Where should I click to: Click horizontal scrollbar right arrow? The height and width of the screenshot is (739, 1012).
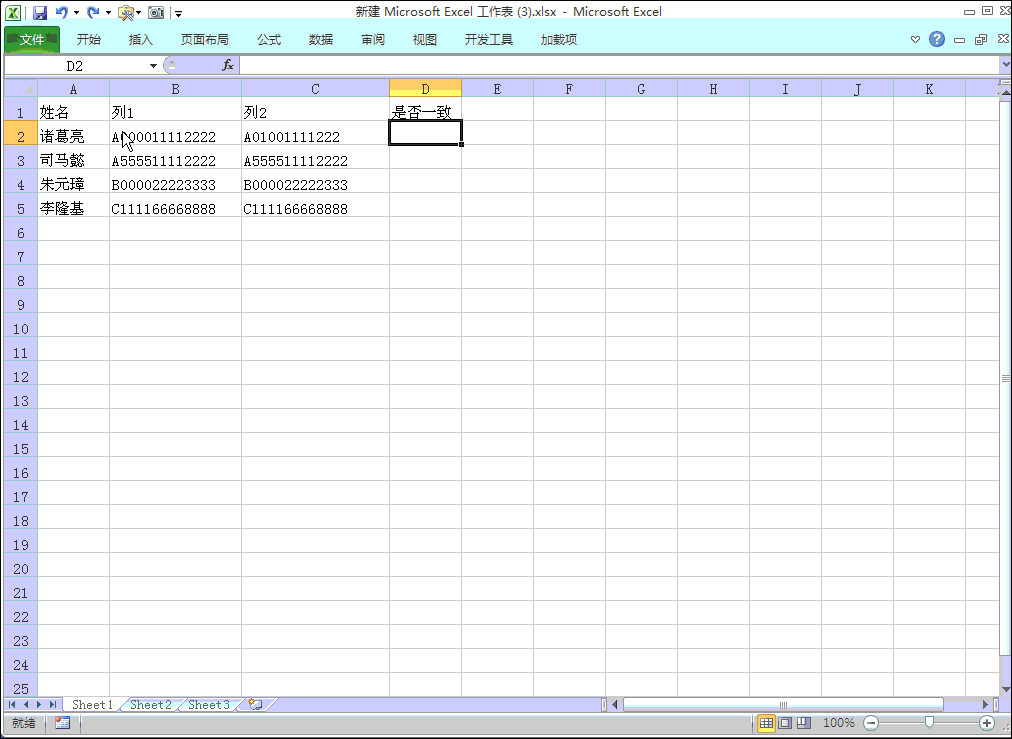[x=986, y=705]
